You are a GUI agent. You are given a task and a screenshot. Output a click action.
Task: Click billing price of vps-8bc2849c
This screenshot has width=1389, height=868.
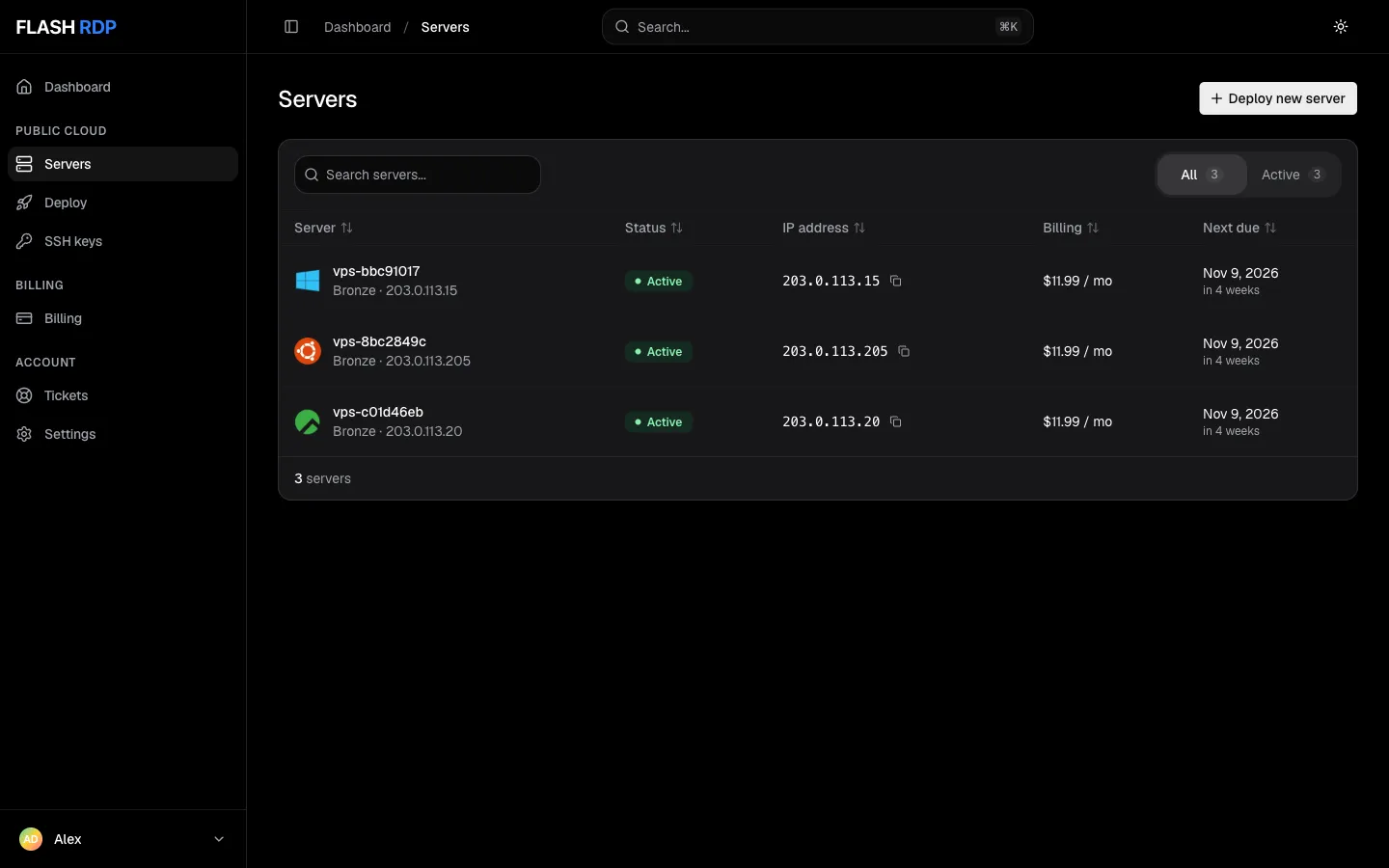(1077, 351)
